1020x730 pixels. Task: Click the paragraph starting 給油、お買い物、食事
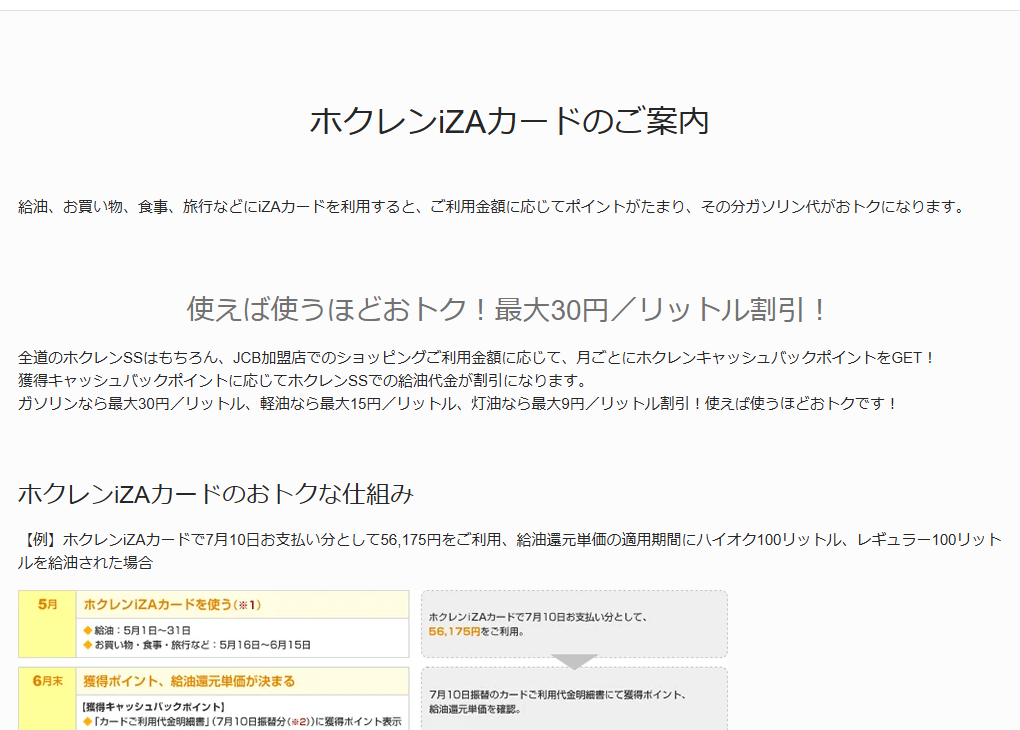[x=492, y=207]
